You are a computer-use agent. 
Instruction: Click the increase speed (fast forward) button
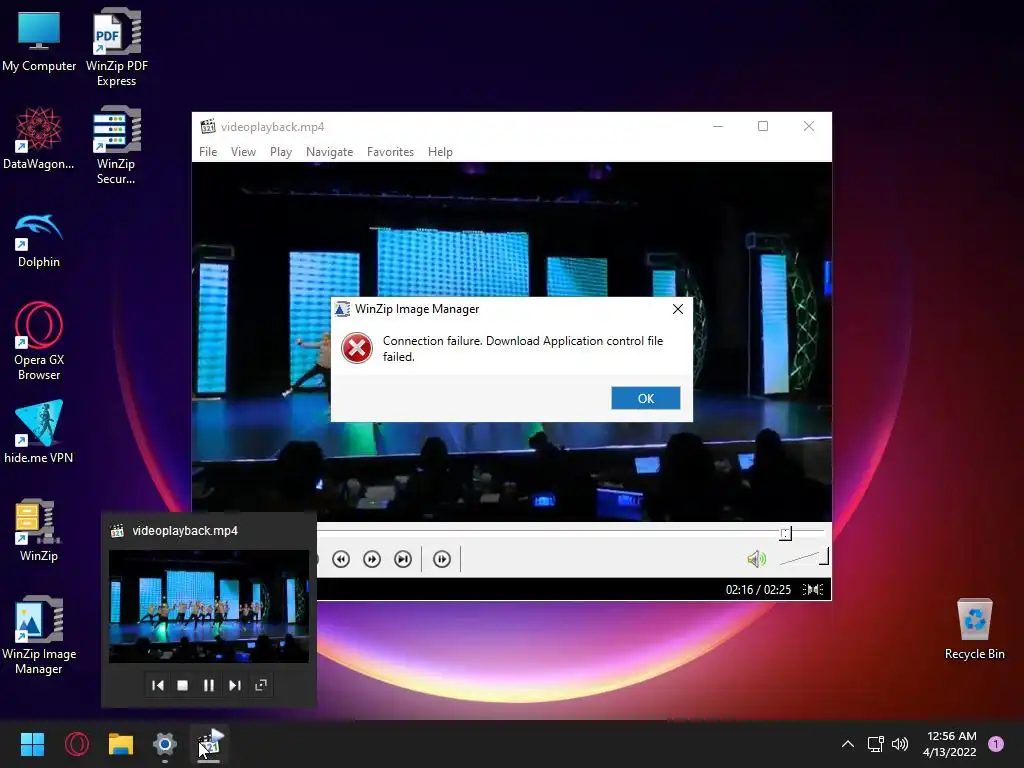pos(372,559)
